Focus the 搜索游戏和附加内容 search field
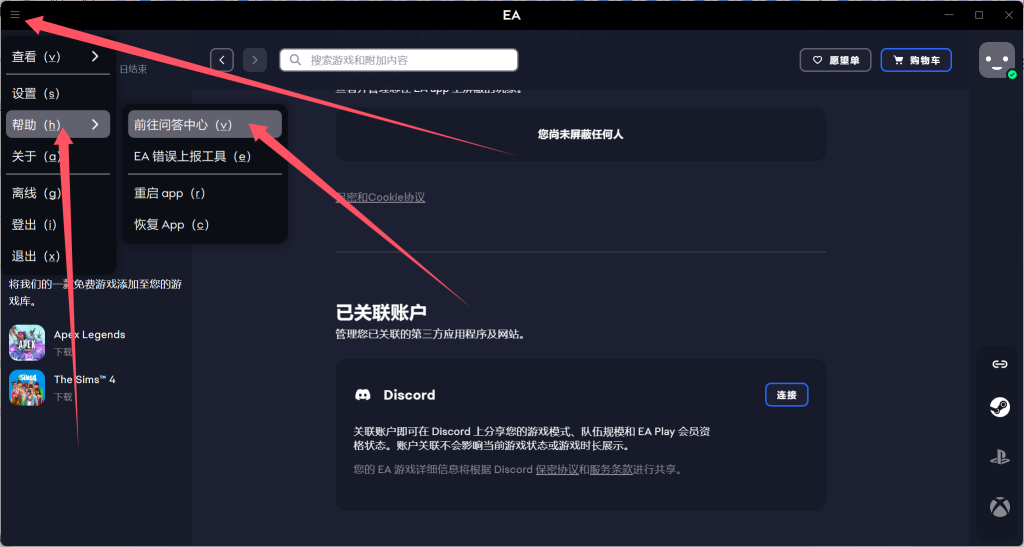This screenshot has width=1024, height=547. 399,60
